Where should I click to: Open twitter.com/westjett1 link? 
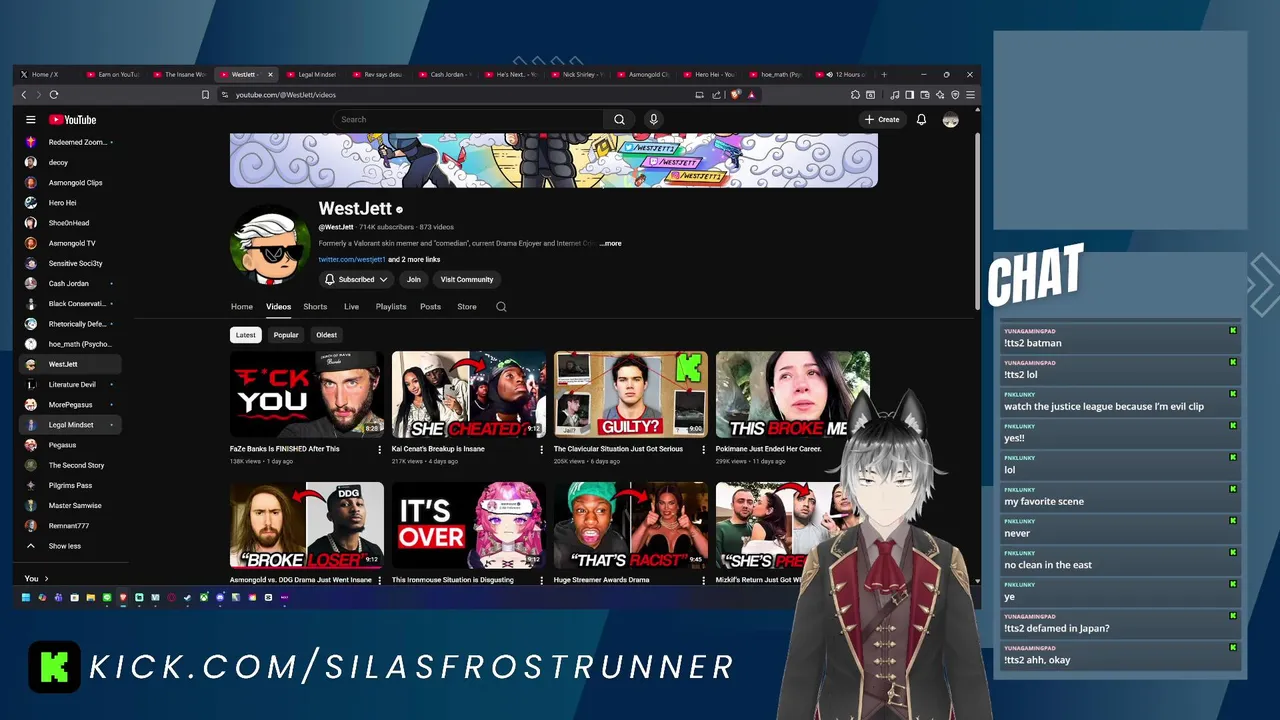(352, 260)
